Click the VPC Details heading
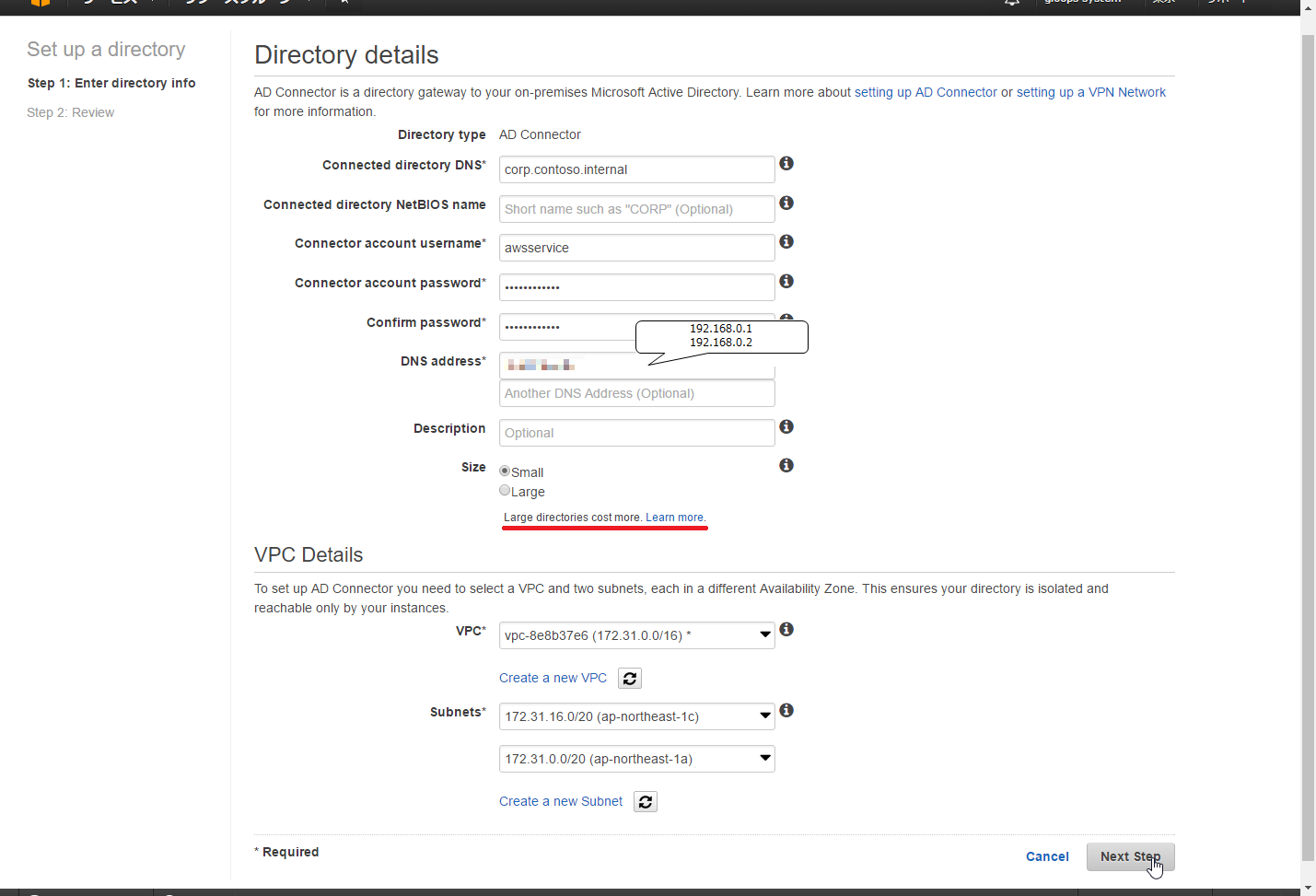This screenshot has height=896, width=1316. [x=309, y=554]
